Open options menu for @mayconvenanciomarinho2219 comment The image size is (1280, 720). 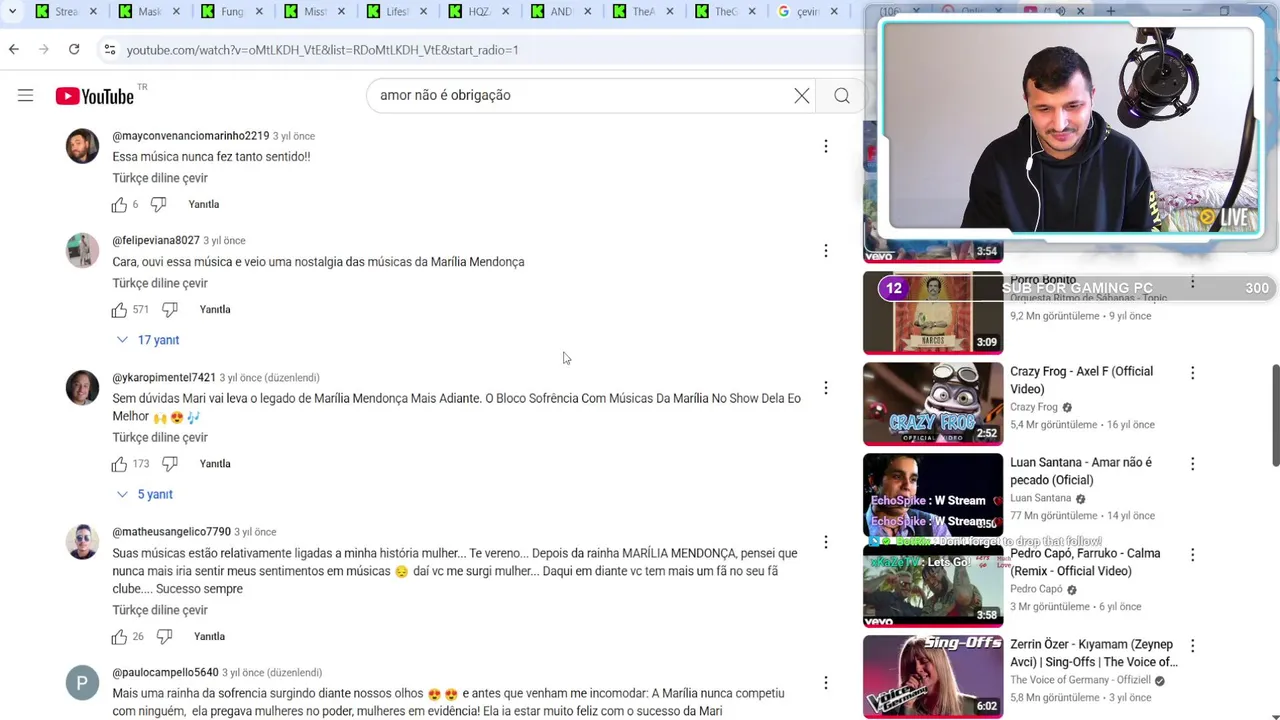(x=826, y=146)
